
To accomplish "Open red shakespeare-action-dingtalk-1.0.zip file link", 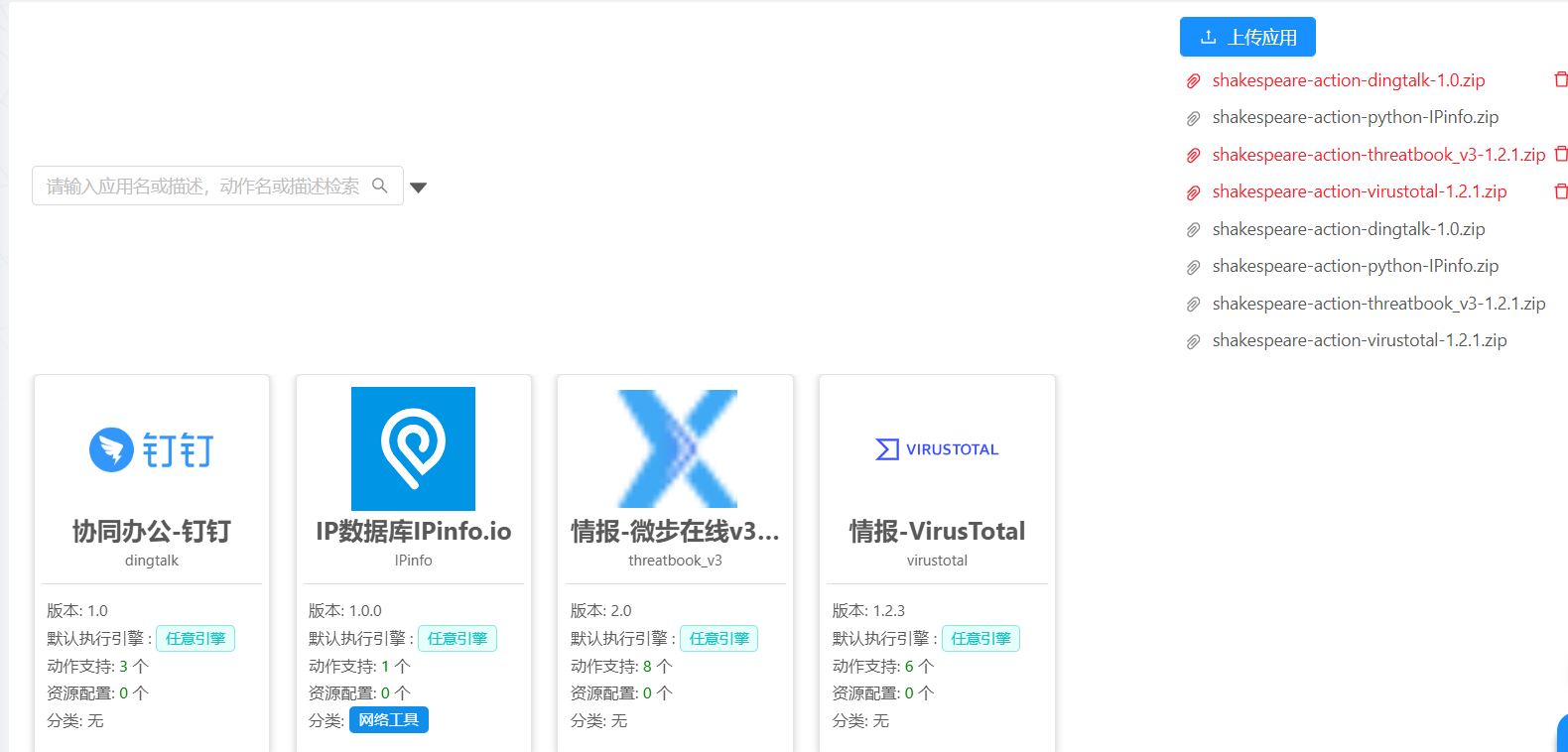I will (1349, 80).
